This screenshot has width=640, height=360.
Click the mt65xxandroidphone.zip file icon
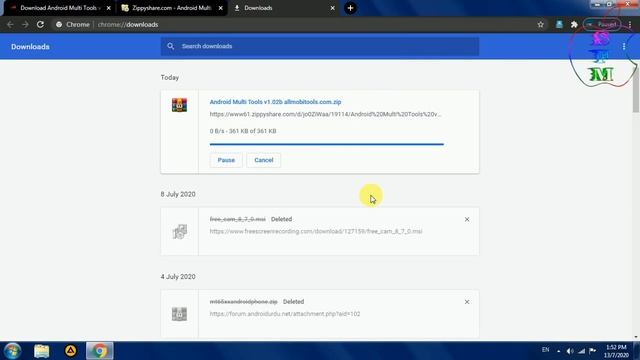tap(179, 314)
